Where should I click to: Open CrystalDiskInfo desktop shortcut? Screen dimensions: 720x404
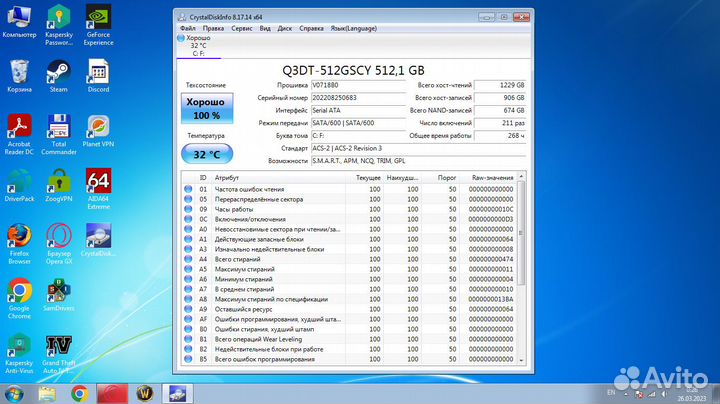tap(98, 240)
